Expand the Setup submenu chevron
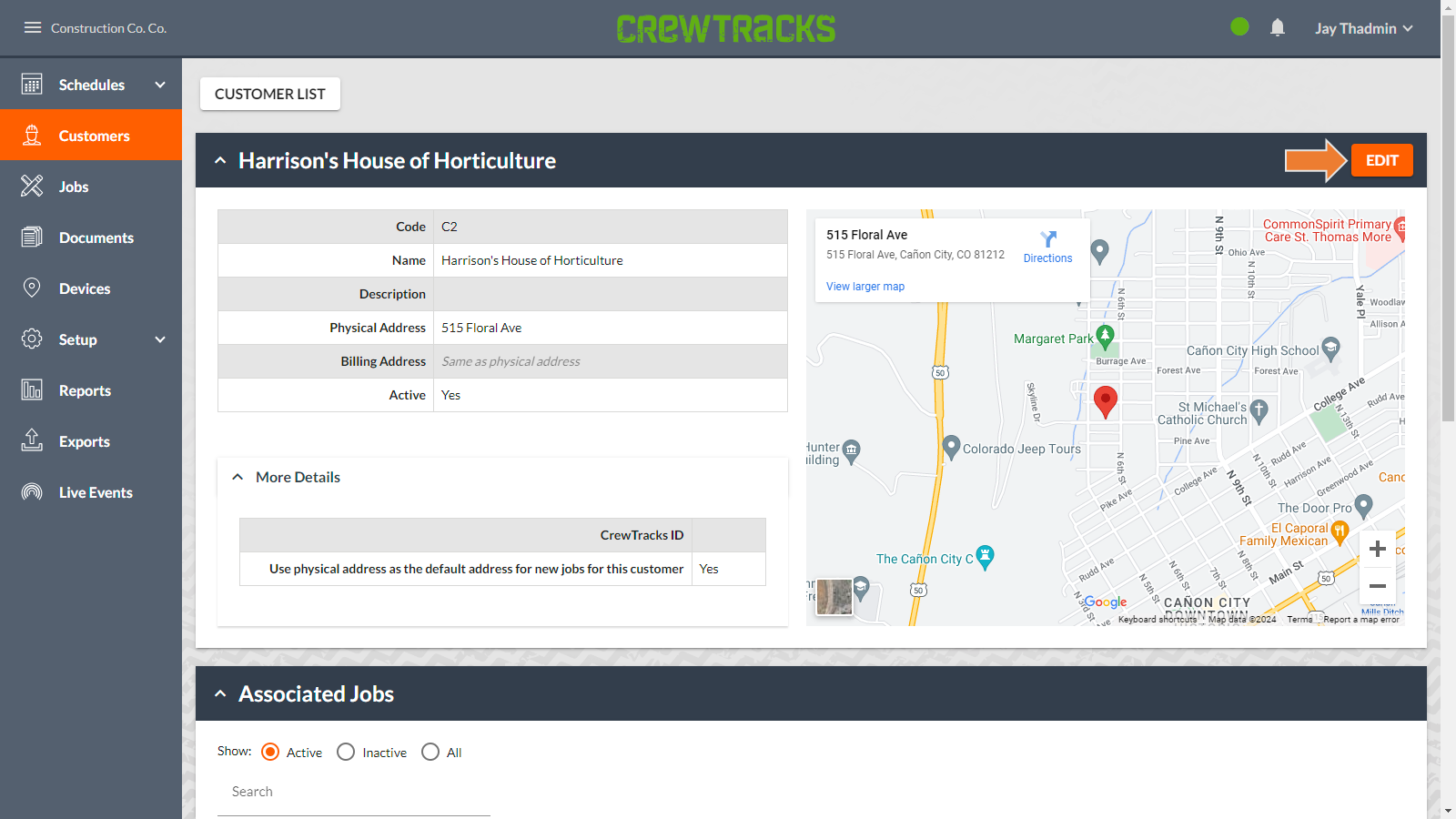Screen dimensions: 1456x819 [x=160, y=339]
